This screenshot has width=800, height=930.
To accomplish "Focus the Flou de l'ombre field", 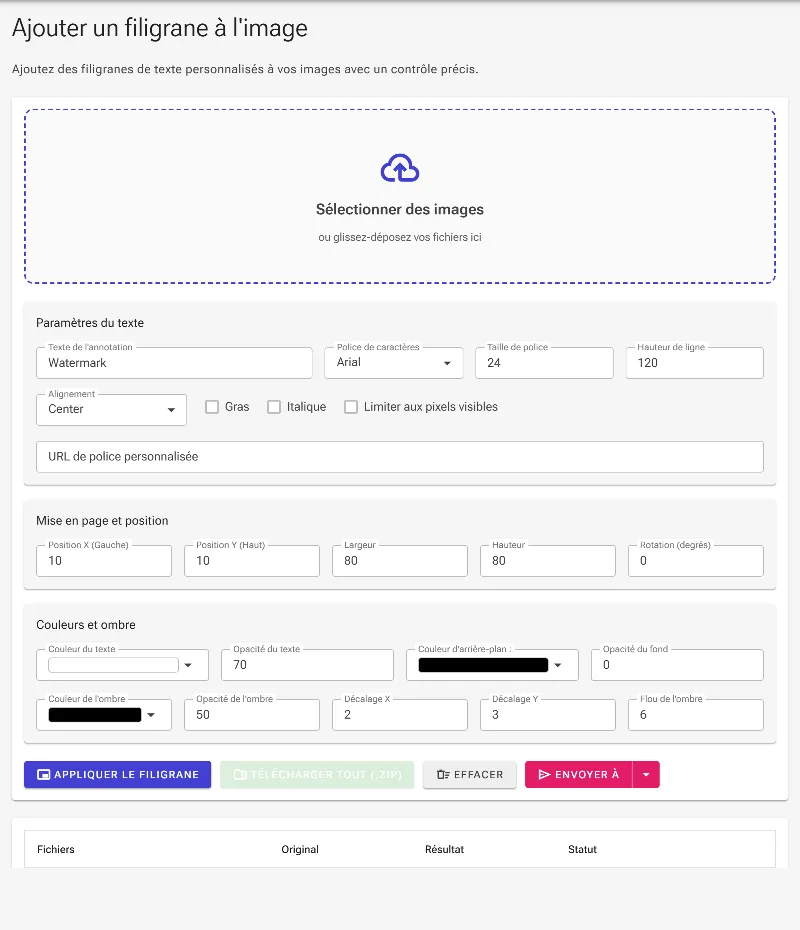I will (x=696, y=715).
